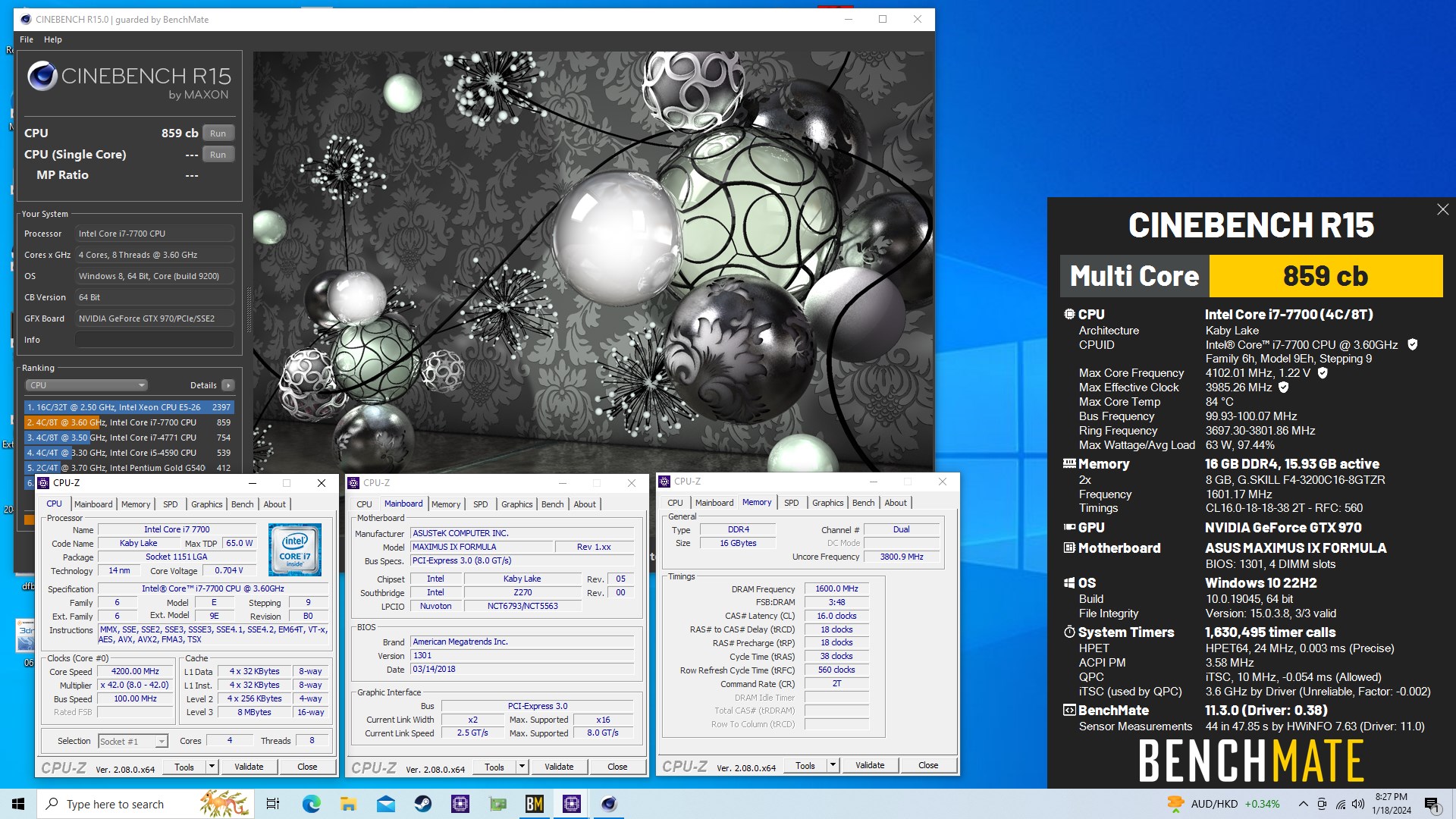This screenshot has height=819, width=1456.
Task: Expand the Tools arrow in CPU-Z Memory window
Action: pos(833,765)
